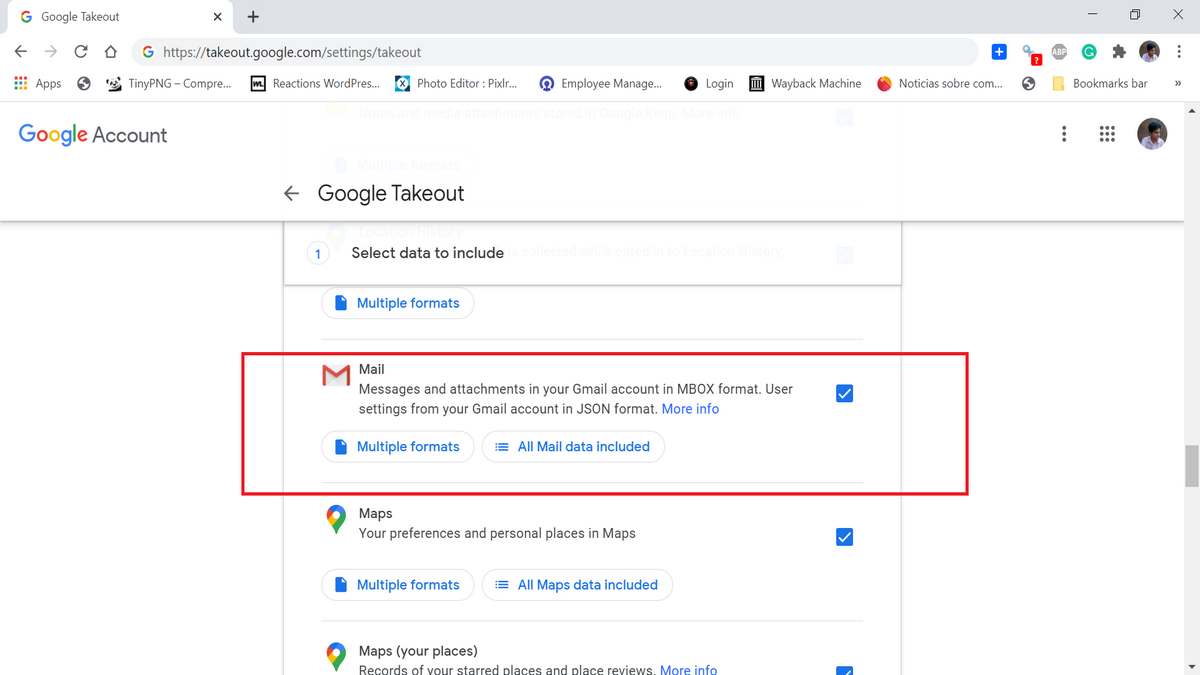This screenshot has height=675, width=1200.
Task: Open a new browser tab
Action: pos(253,17)
